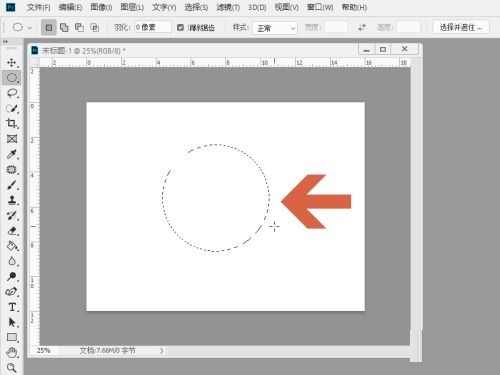Viewport: 500px width, 375px height.
Task: Select the Clone Stamp tool
Action: click(12, 200)
